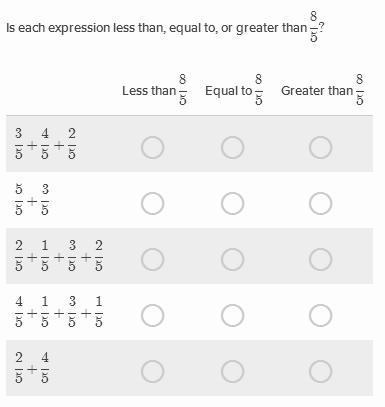Image resolution: width=385 pixels, height=407 pixels.
Task: Select Less than 8/5 for 2/5+4/5
Action: (x=152, y=371)
